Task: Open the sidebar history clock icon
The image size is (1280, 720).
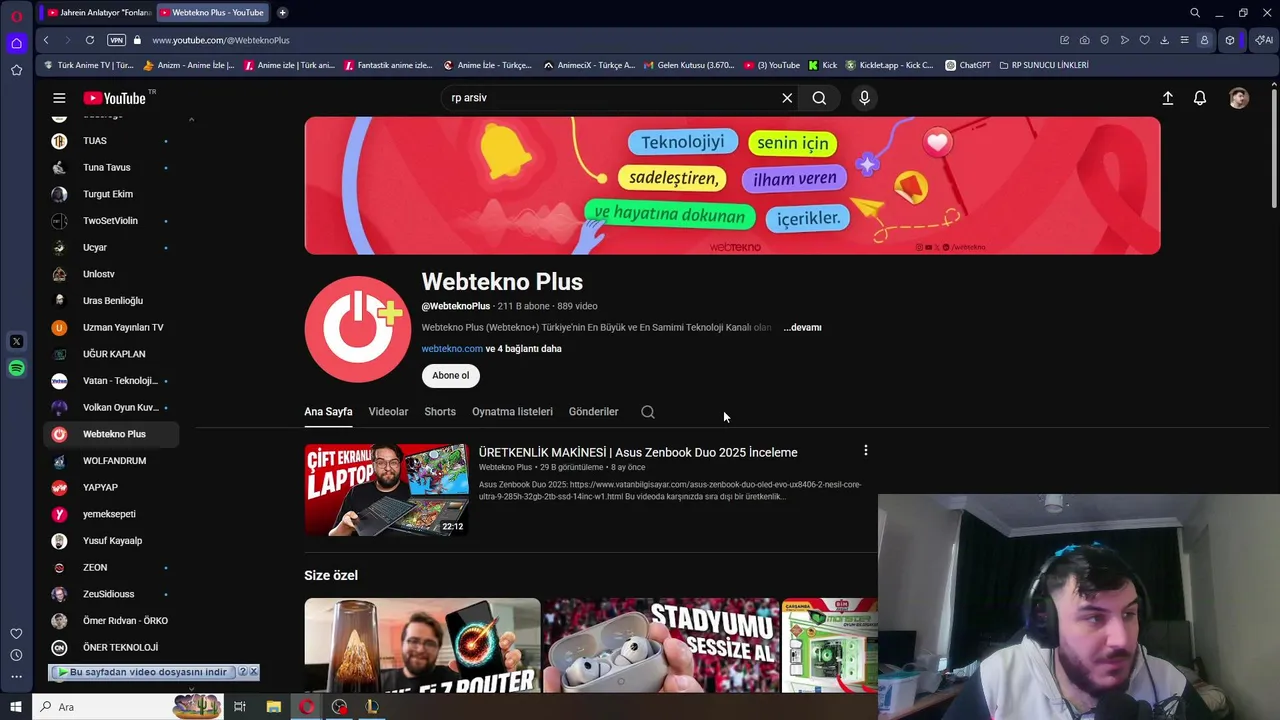Action: pos(16,655)
